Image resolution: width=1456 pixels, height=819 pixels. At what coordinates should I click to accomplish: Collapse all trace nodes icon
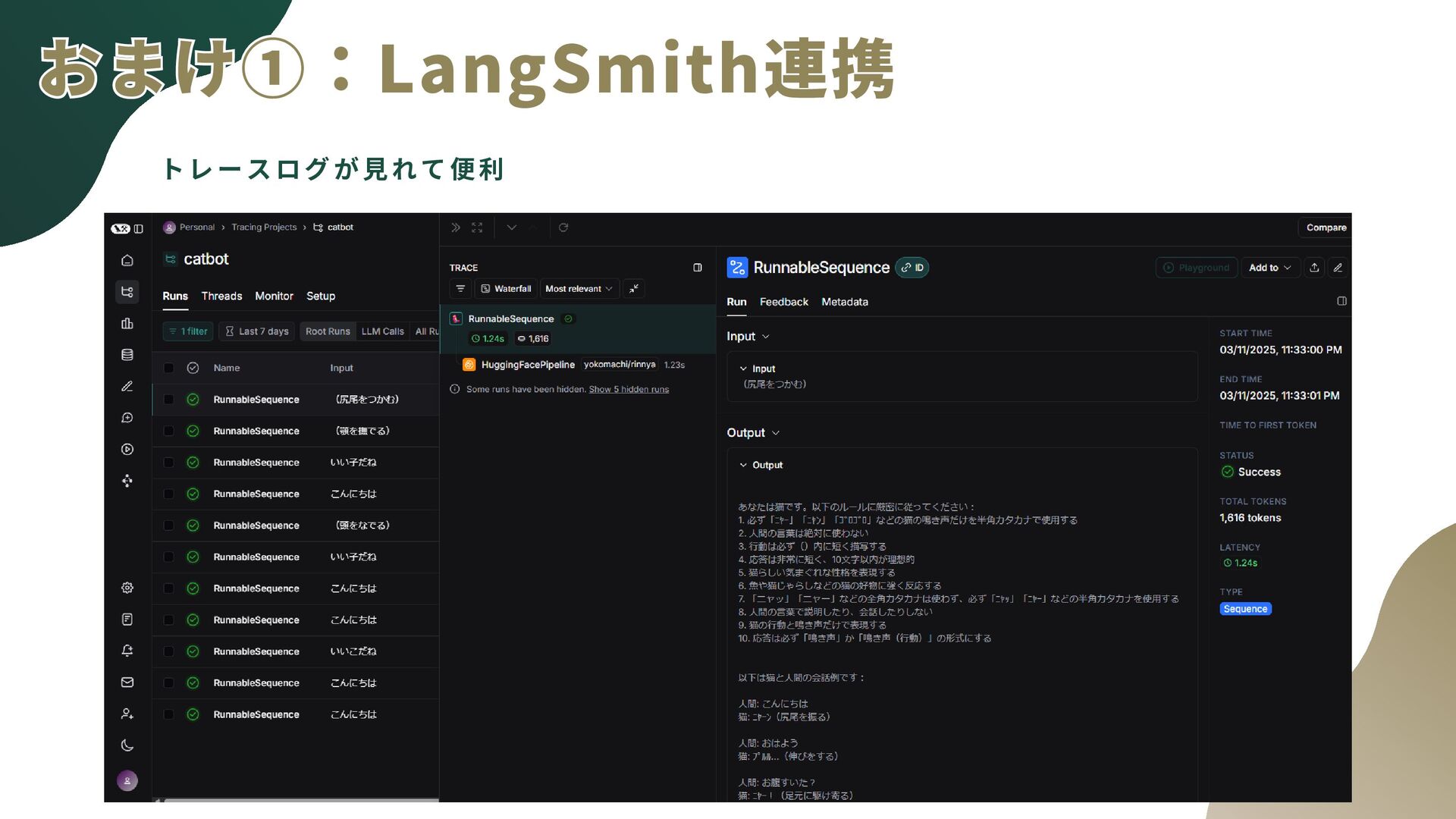633,289
